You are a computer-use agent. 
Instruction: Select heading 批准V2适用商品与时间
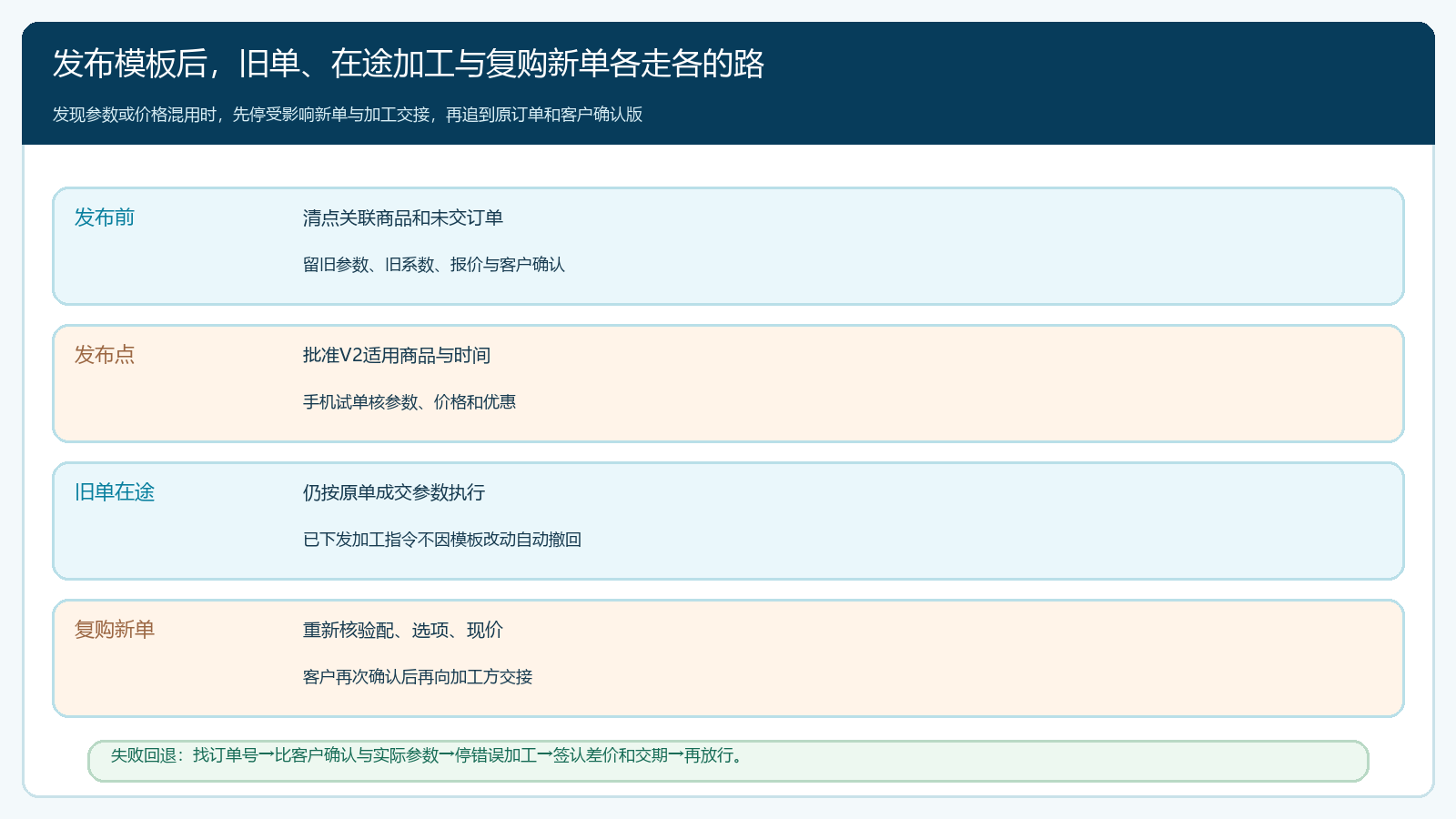(x=397, y=355)
